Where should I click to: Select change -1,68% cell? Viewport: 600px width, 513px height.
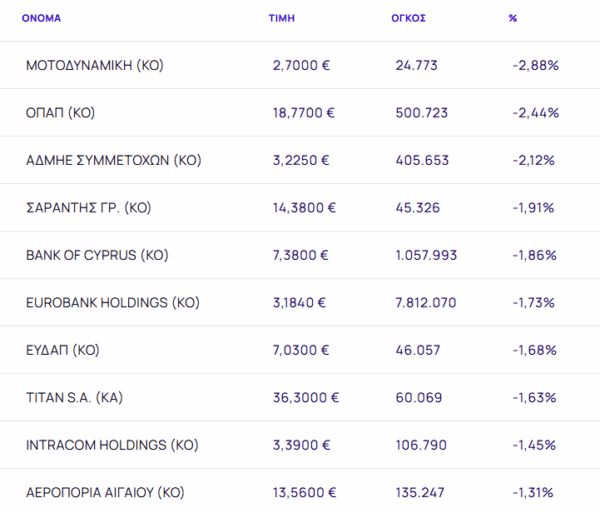coord(535,350)
